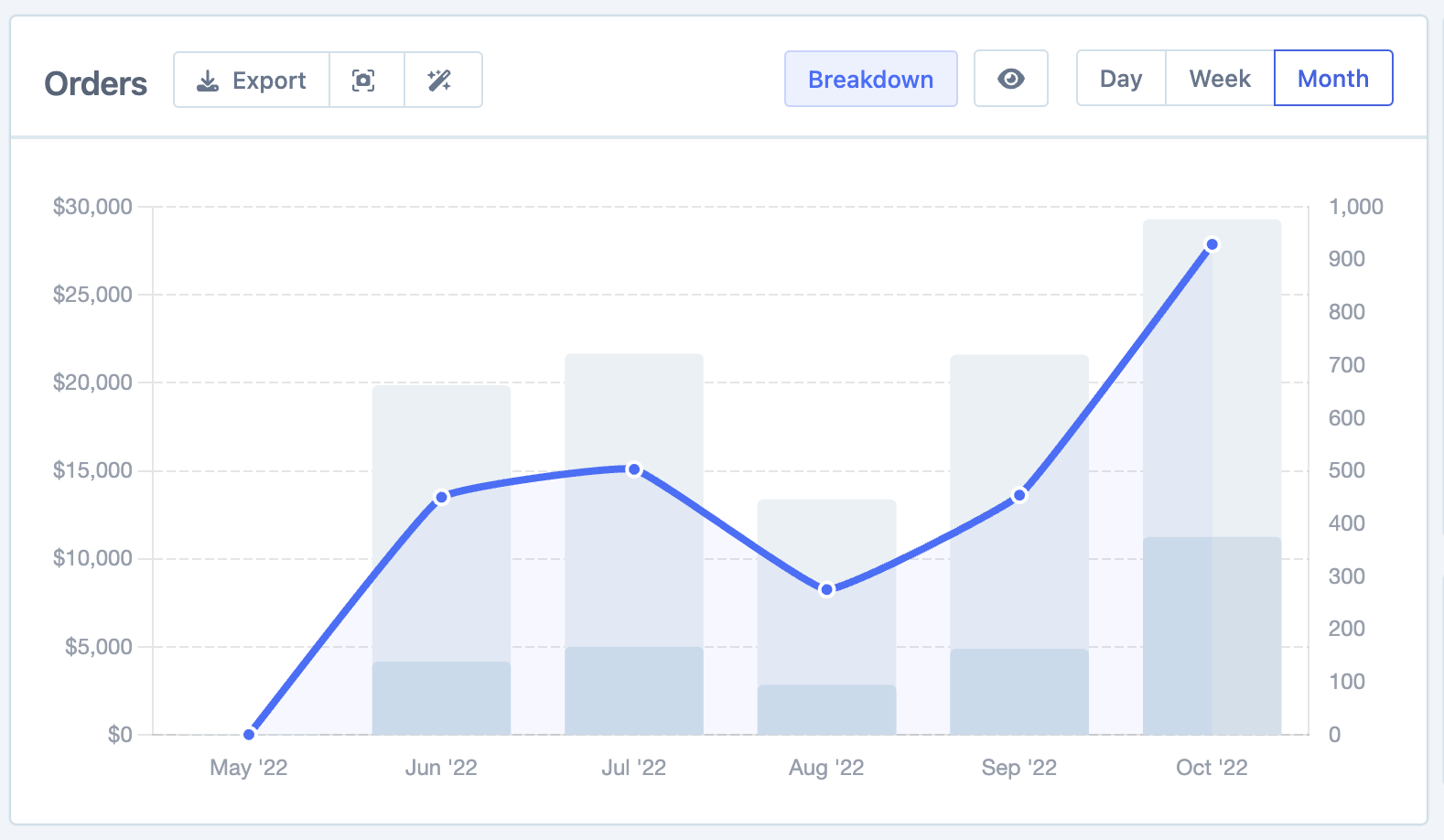
Task: Switch to Week granularity
Action: [x=1219, y=79]
